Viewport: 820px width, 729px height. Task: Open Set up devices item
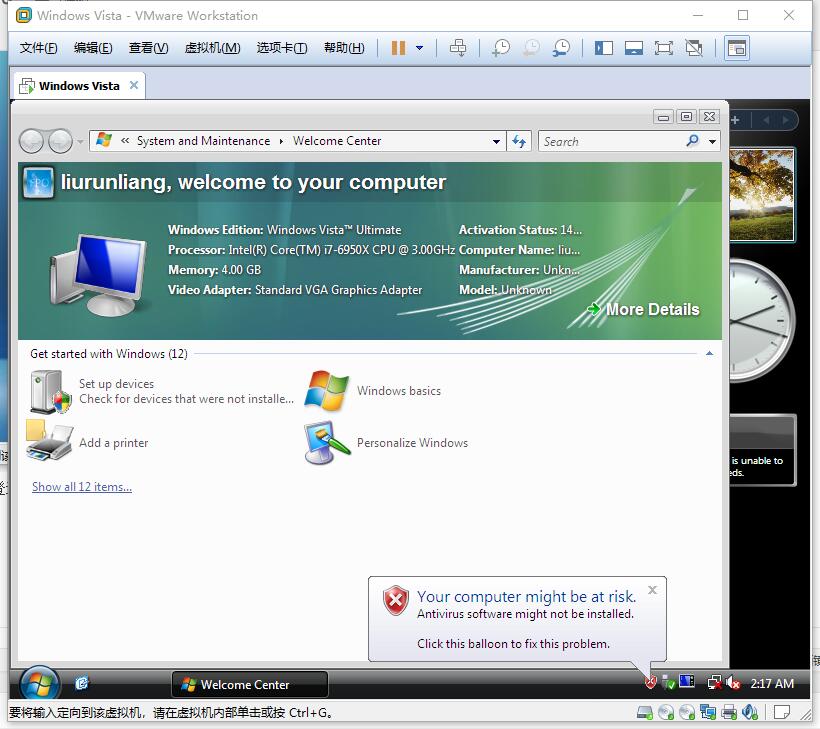tap(161, 391)
